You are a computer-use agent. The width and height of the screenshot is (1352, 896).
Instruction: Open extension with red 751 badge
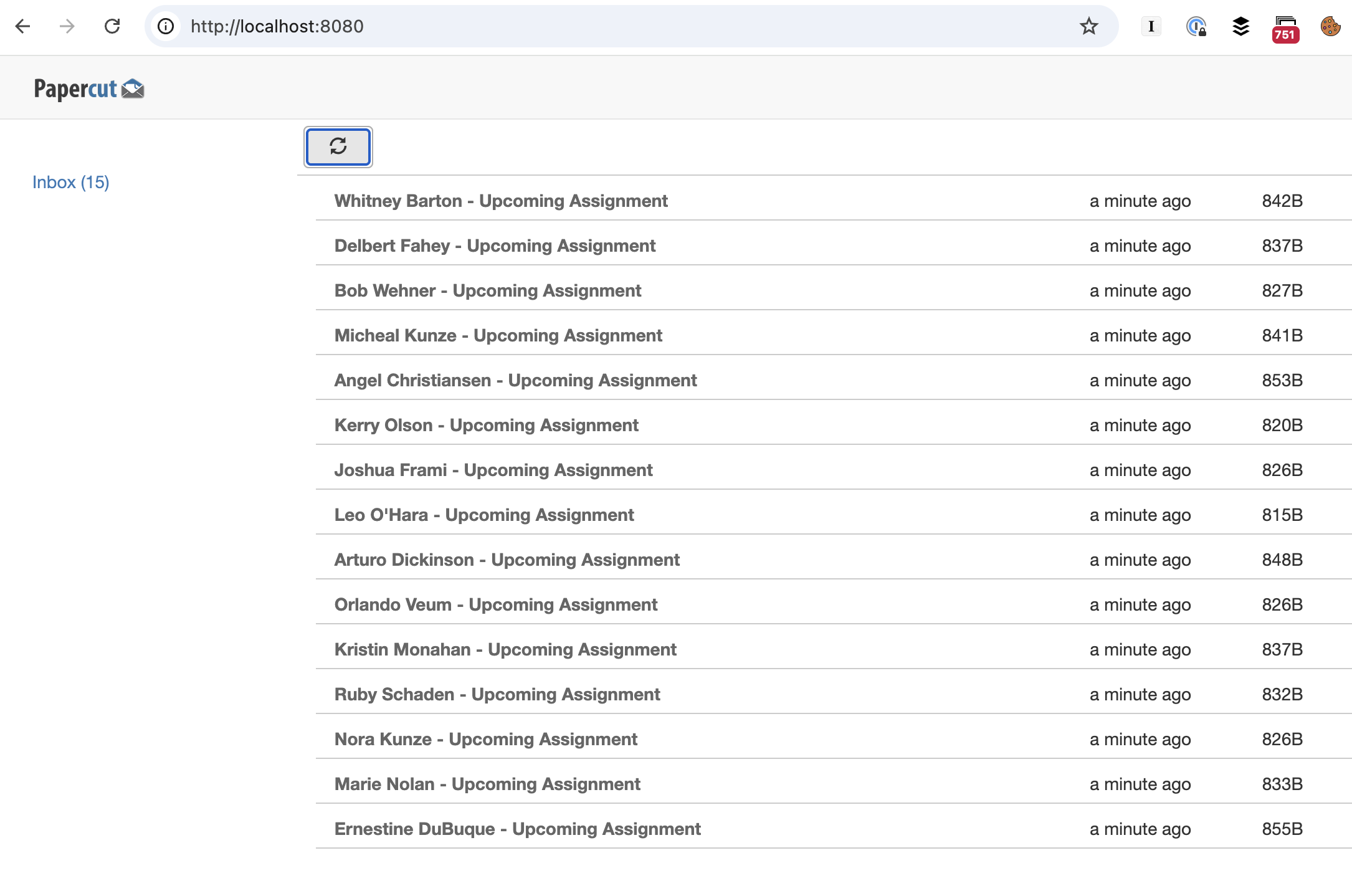(x=1285, y=29)
